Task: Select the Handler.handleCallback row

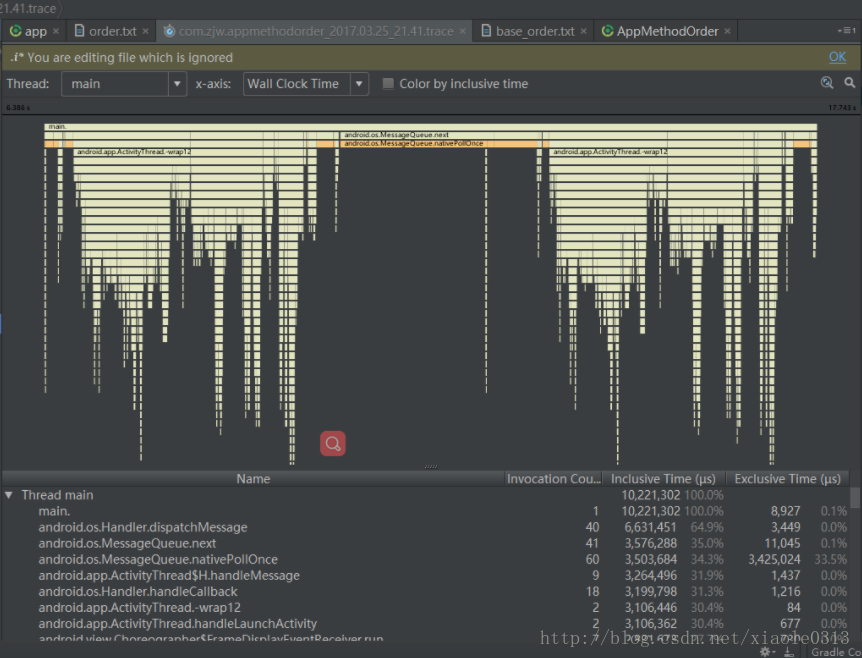Action: coord(425,591)
